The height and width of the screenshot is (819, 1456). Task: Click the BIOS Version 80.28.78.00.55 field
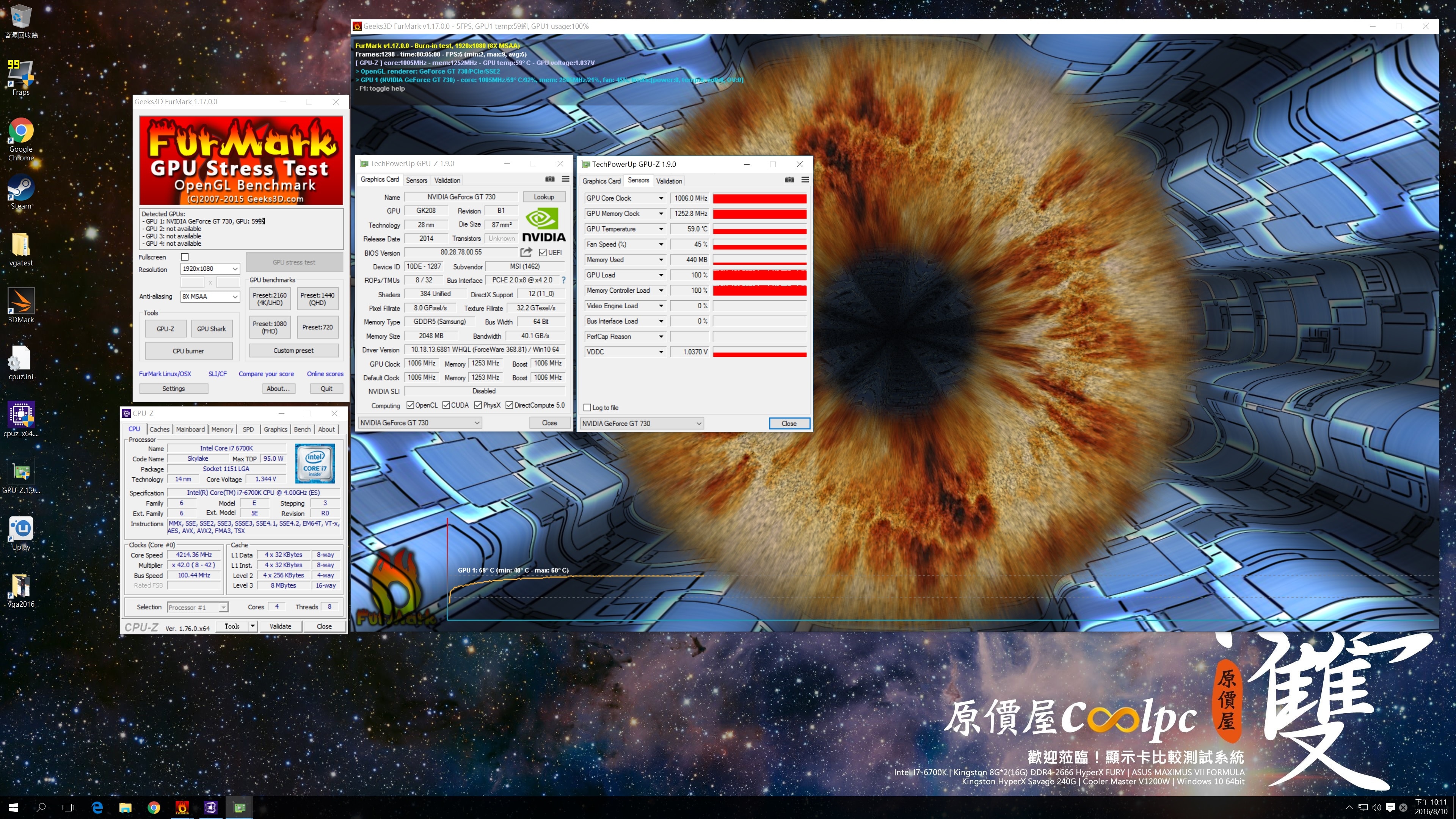461,253
